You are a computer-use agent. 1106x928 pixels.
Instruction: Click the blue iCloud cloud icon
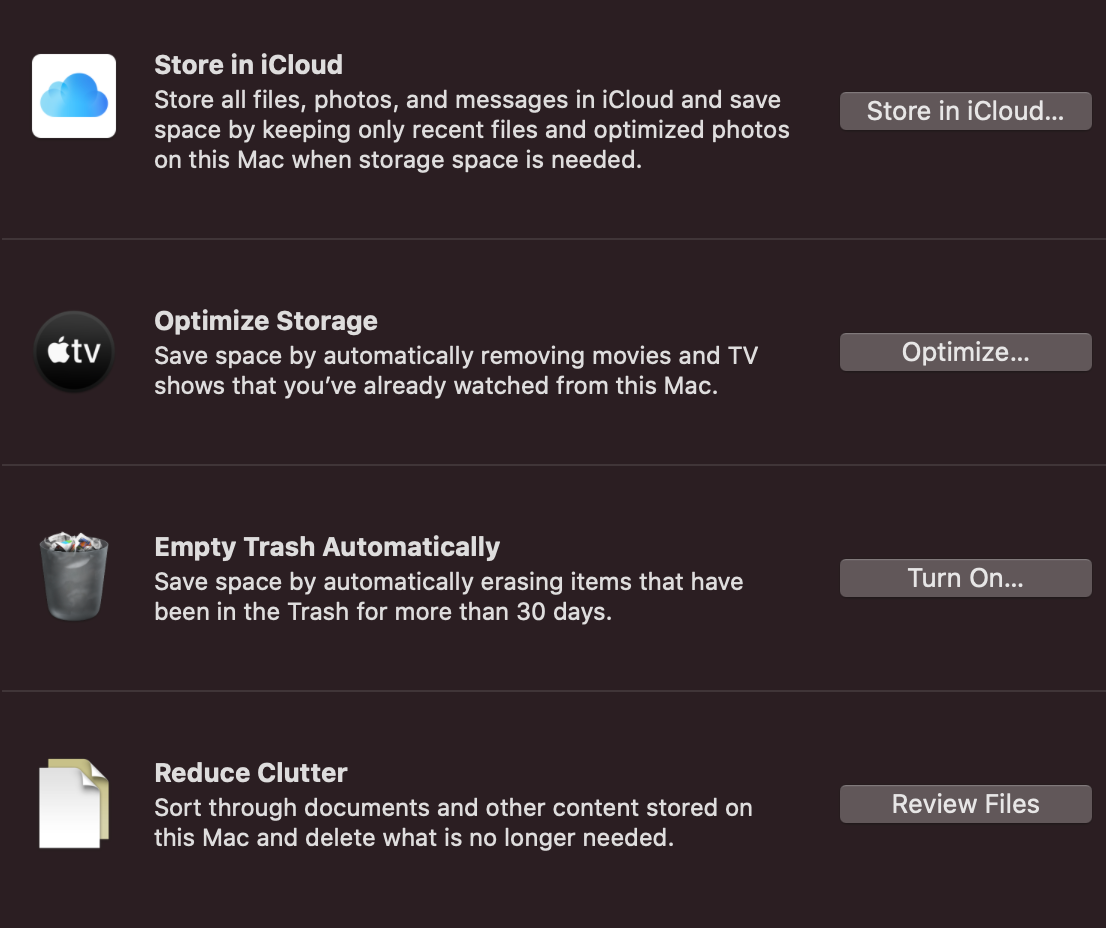pos(74,96)
